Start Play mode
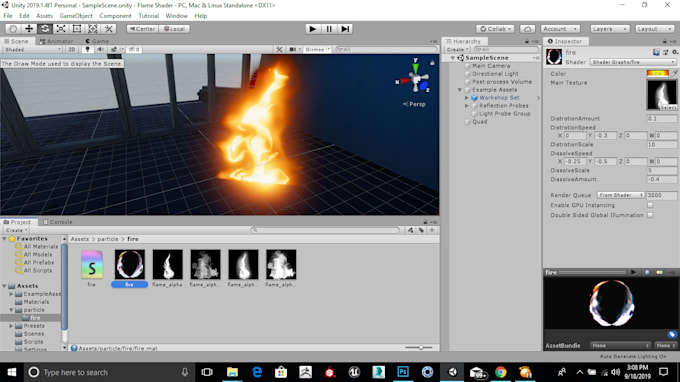680x382 pixels. coord(312,29)
